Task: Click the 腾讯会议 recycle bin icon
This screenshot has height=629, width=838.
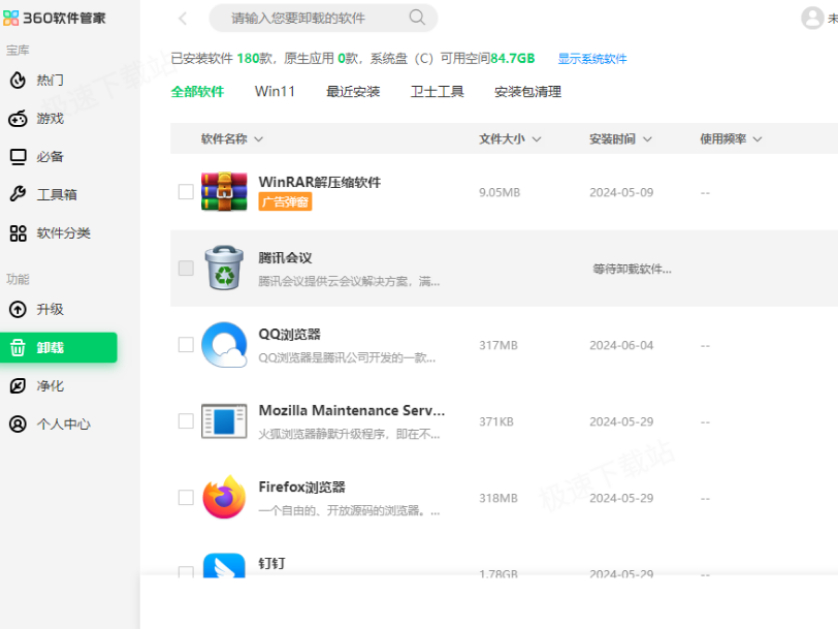Action: [224, 268]
